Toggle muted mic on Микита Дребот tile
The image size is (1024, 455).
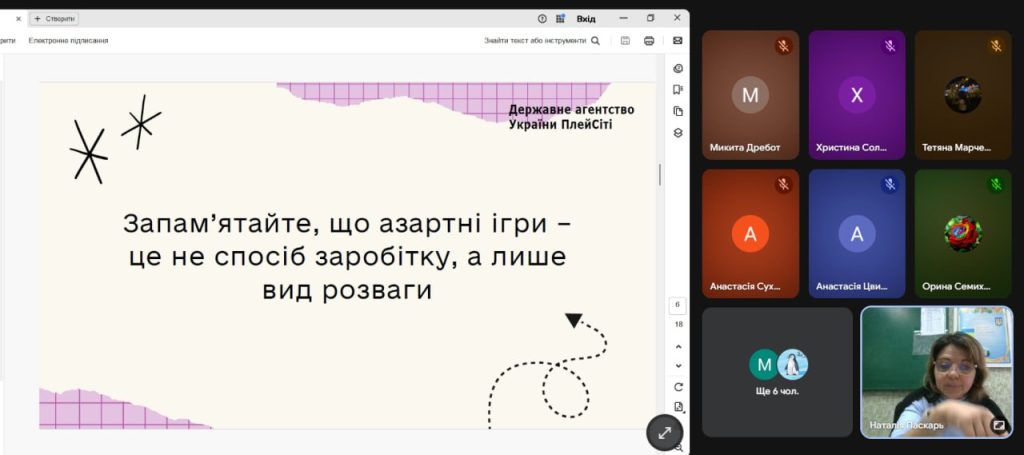pos(783,46)
